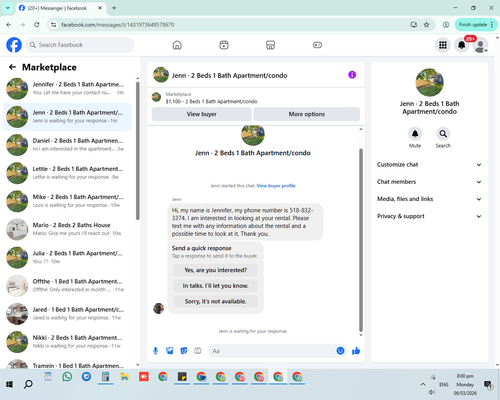This screenshot has width=500, height=400.
Task: Open Mike's apartment conversation
Action: click(x=67, y=201)
